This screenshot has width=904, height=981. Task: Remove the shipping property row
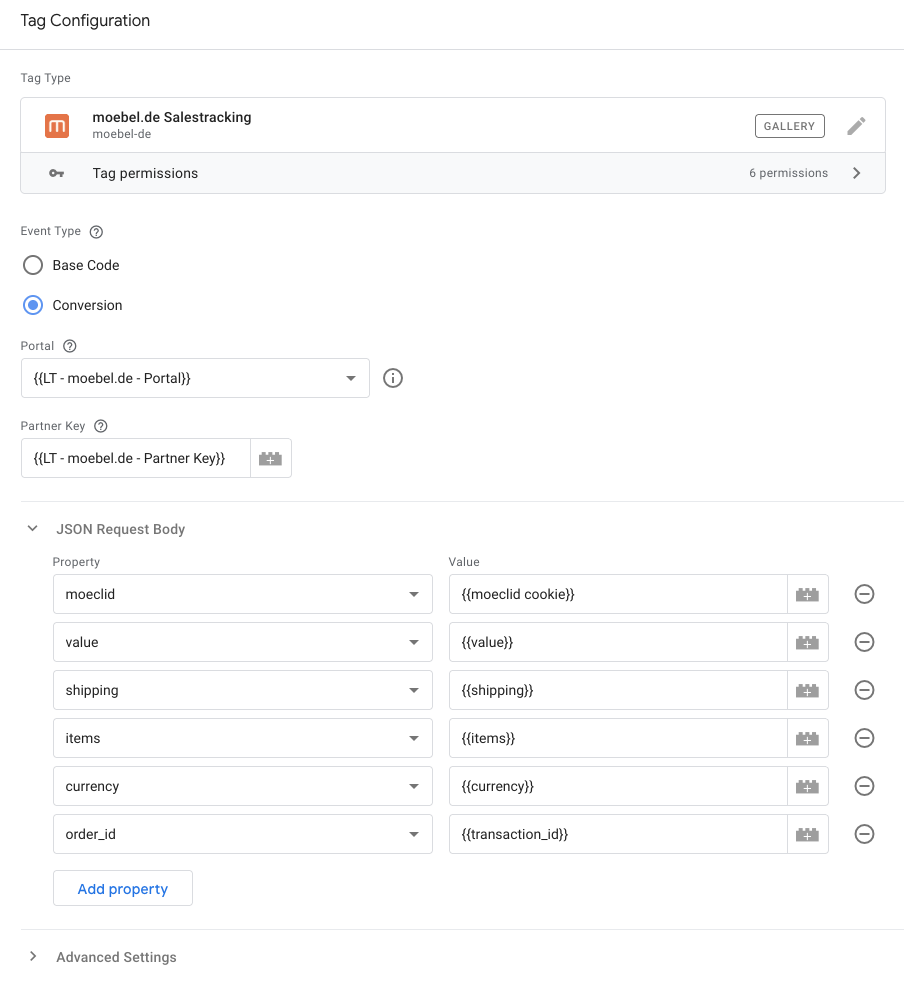(x=864, y=690)
